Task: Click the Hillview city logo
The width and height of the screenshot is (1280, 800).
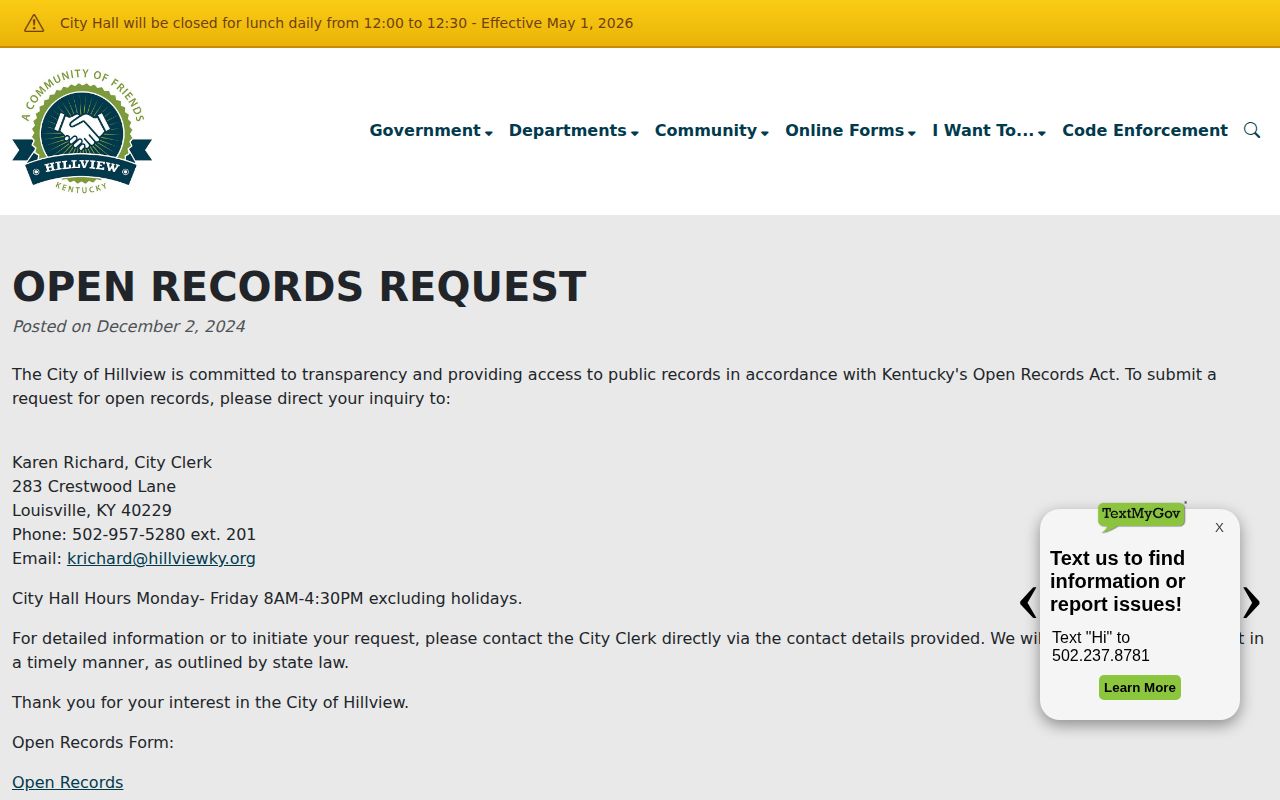Action: click(82, 131)
